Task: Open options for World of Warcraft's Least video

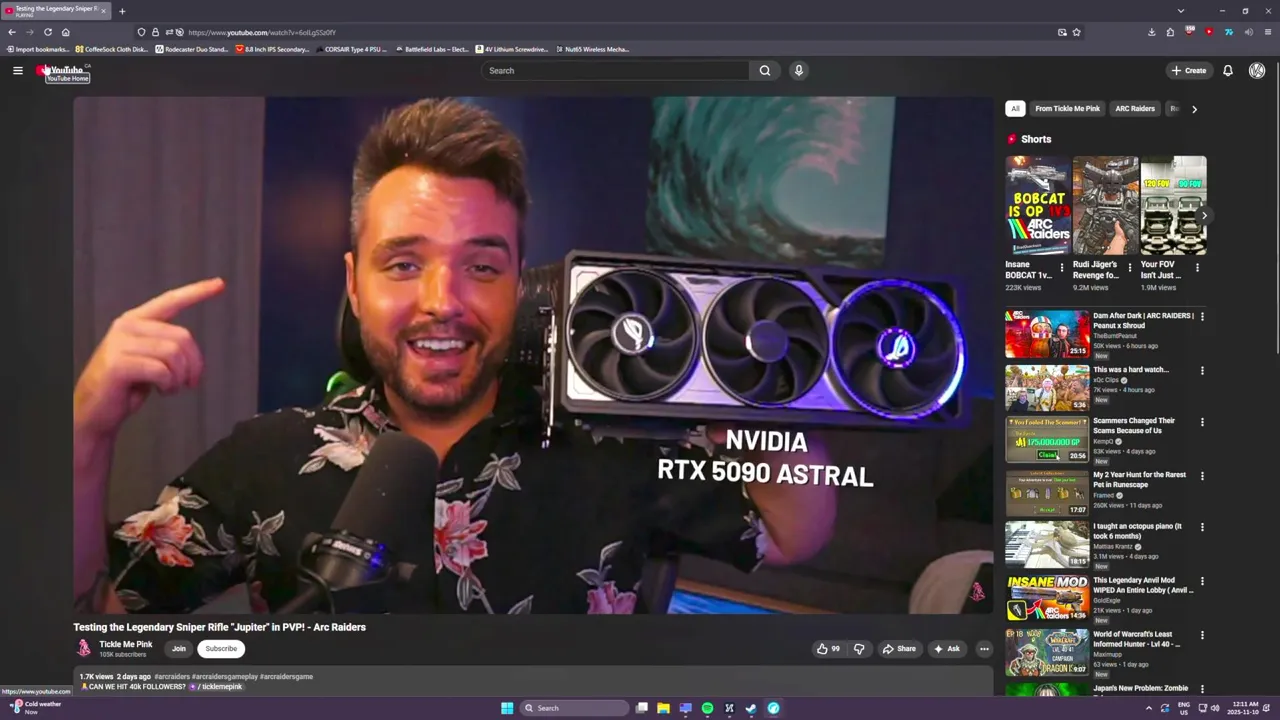Action: (1202, 635)
